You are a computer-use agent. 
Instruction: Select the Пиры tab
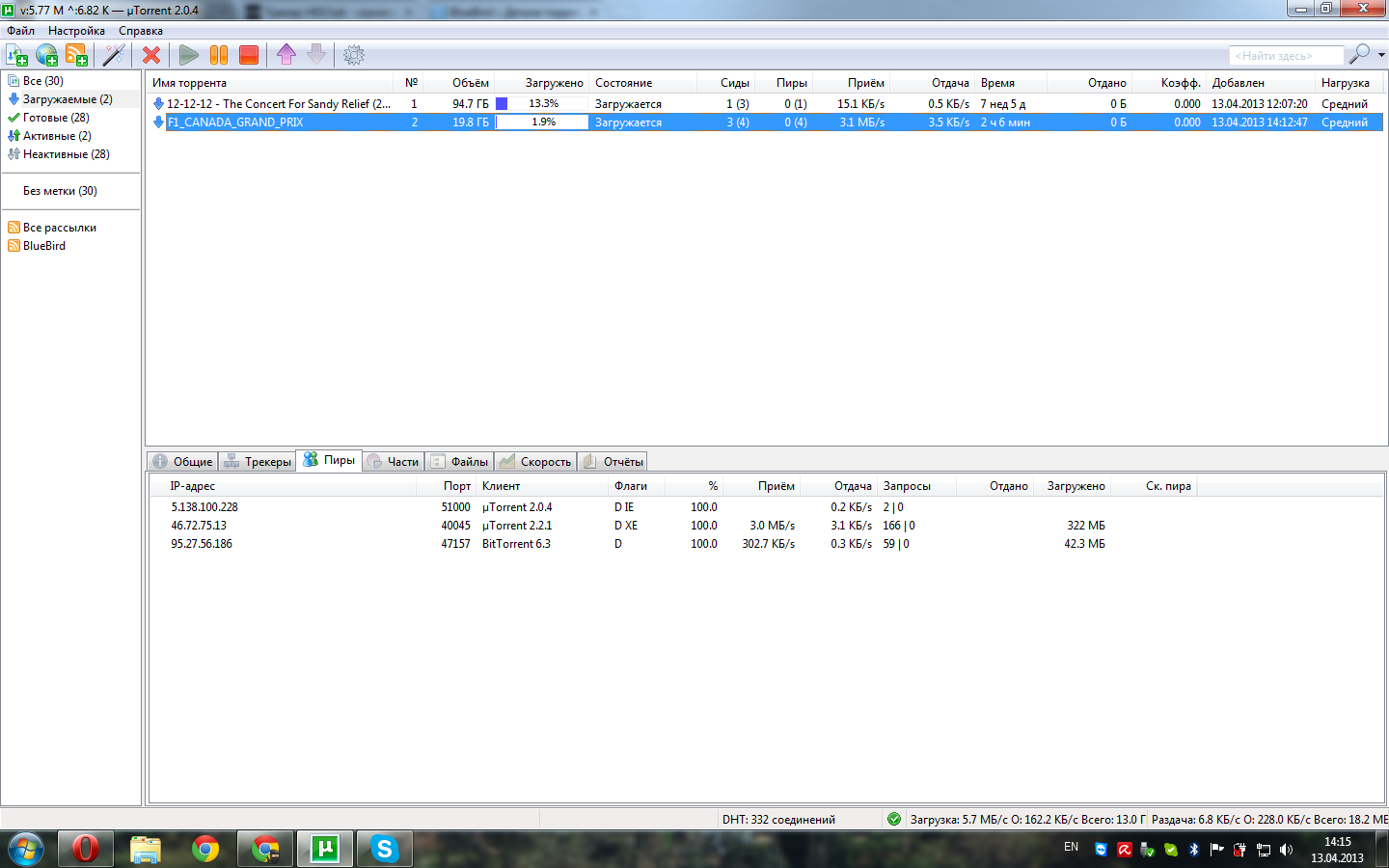[329, 460]
